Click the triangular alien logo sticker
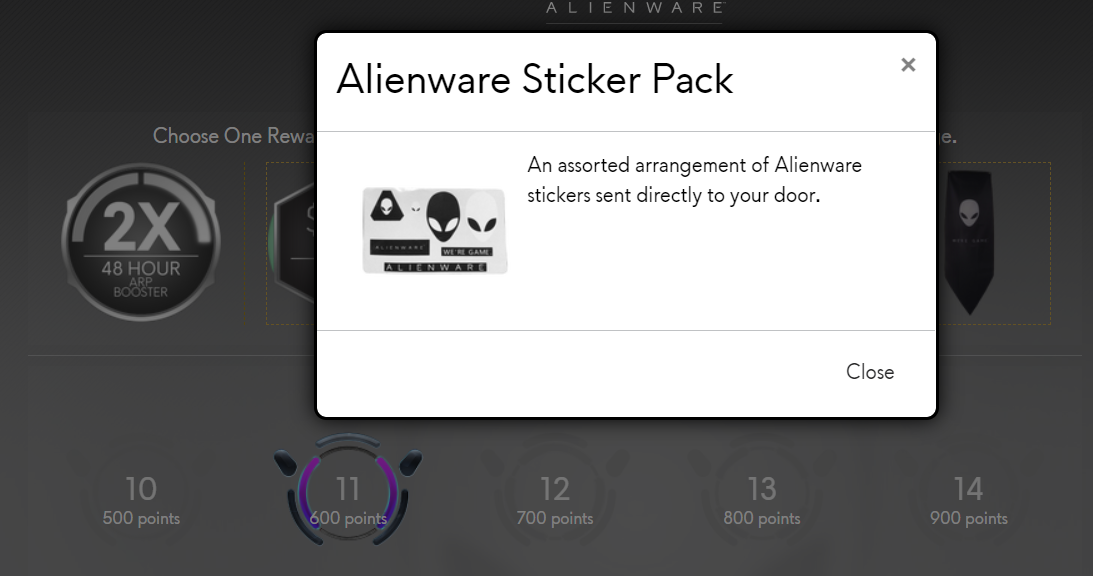 386,207
